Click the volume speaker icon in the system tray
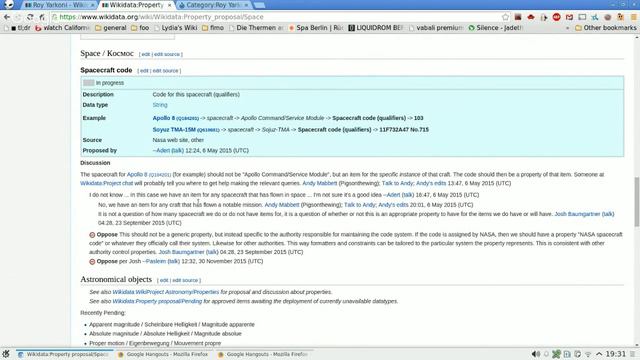 (x=536, y=354)
